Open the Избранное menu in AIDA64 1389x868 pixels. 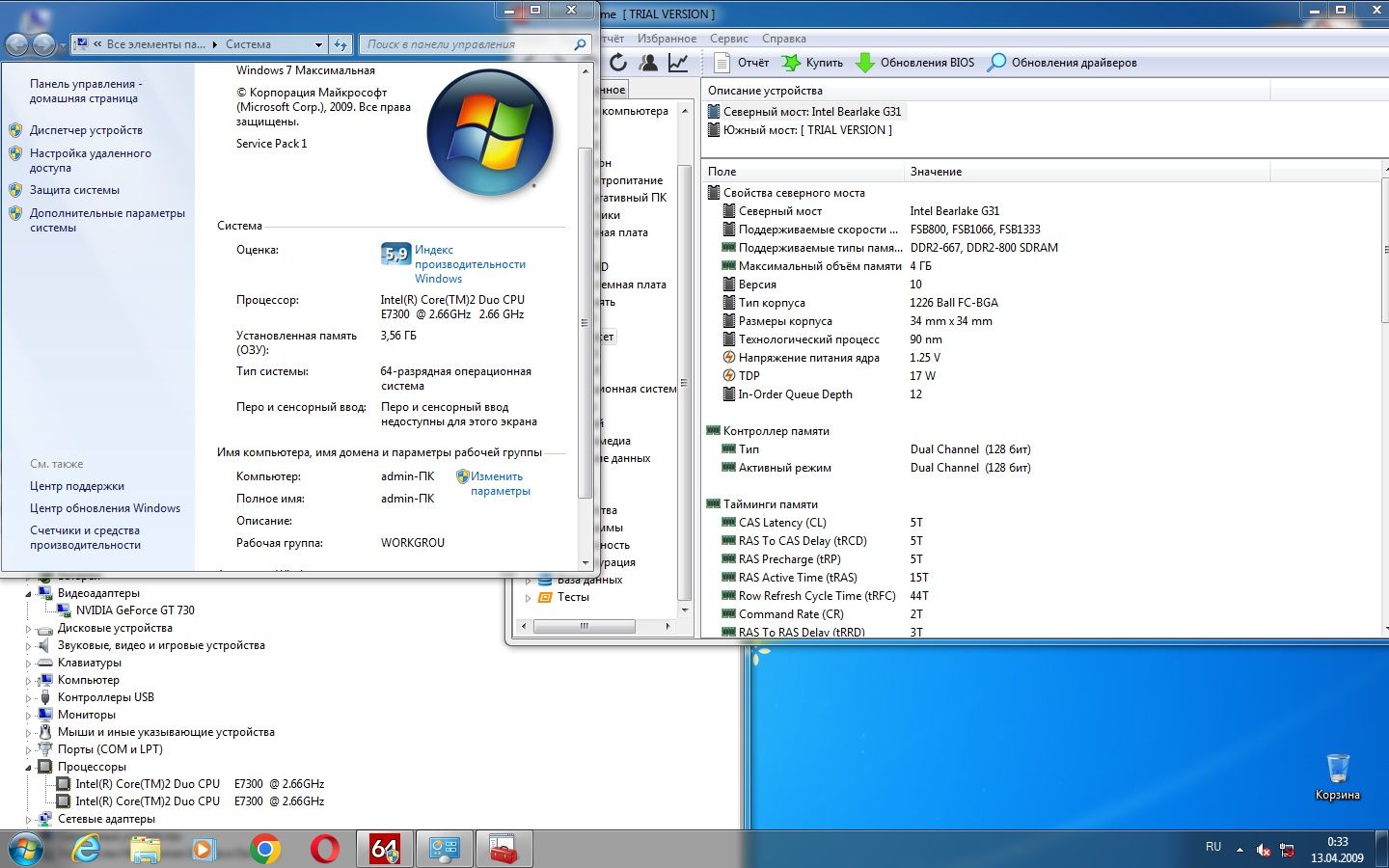[x=667, y=39]
